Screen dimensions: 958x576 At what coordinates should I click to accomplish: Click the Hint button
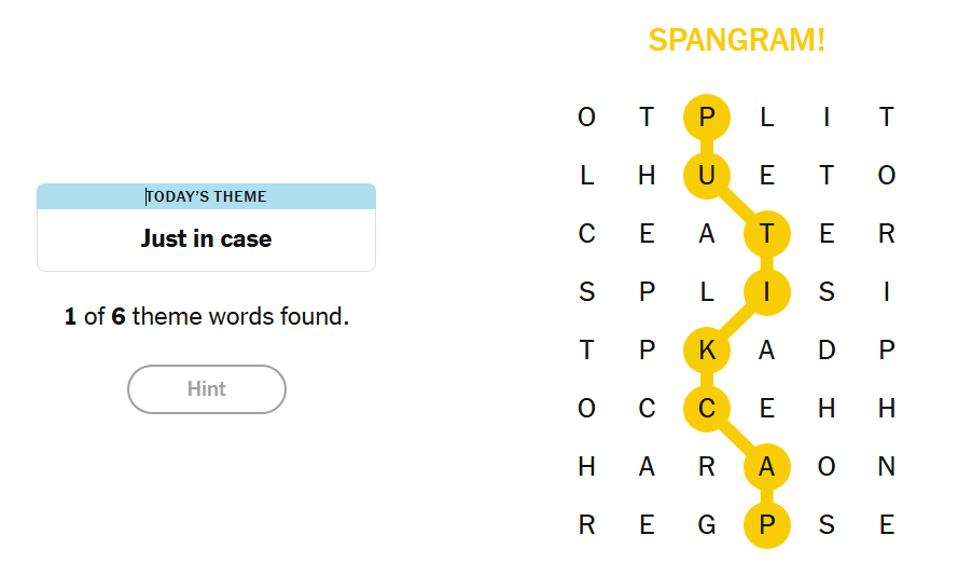(x=207, y=389)
